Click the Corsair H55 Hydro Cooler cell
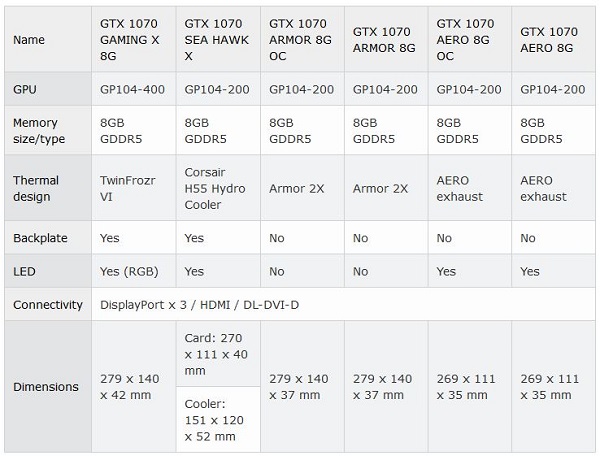Screen dimensions: 600x460 218,188
